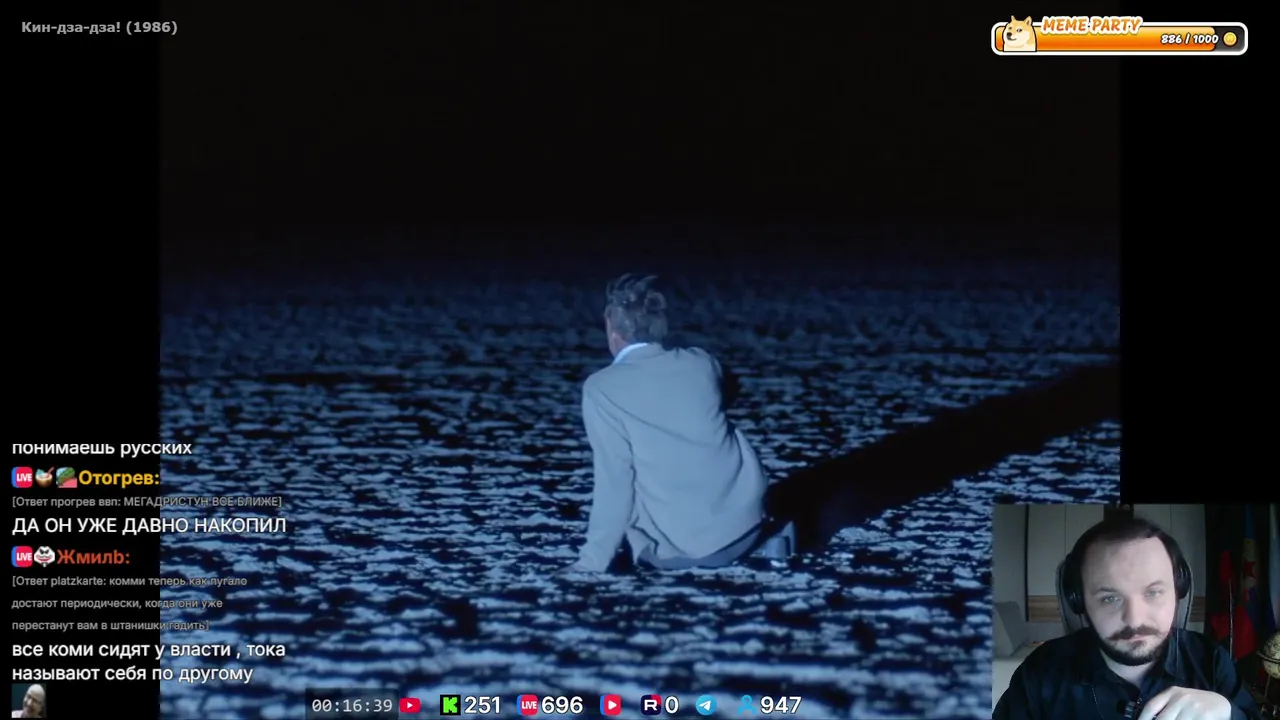1280x720 pixels.
Task: Click the Rumble viewer count 0
Action: [x=672, y=706]
